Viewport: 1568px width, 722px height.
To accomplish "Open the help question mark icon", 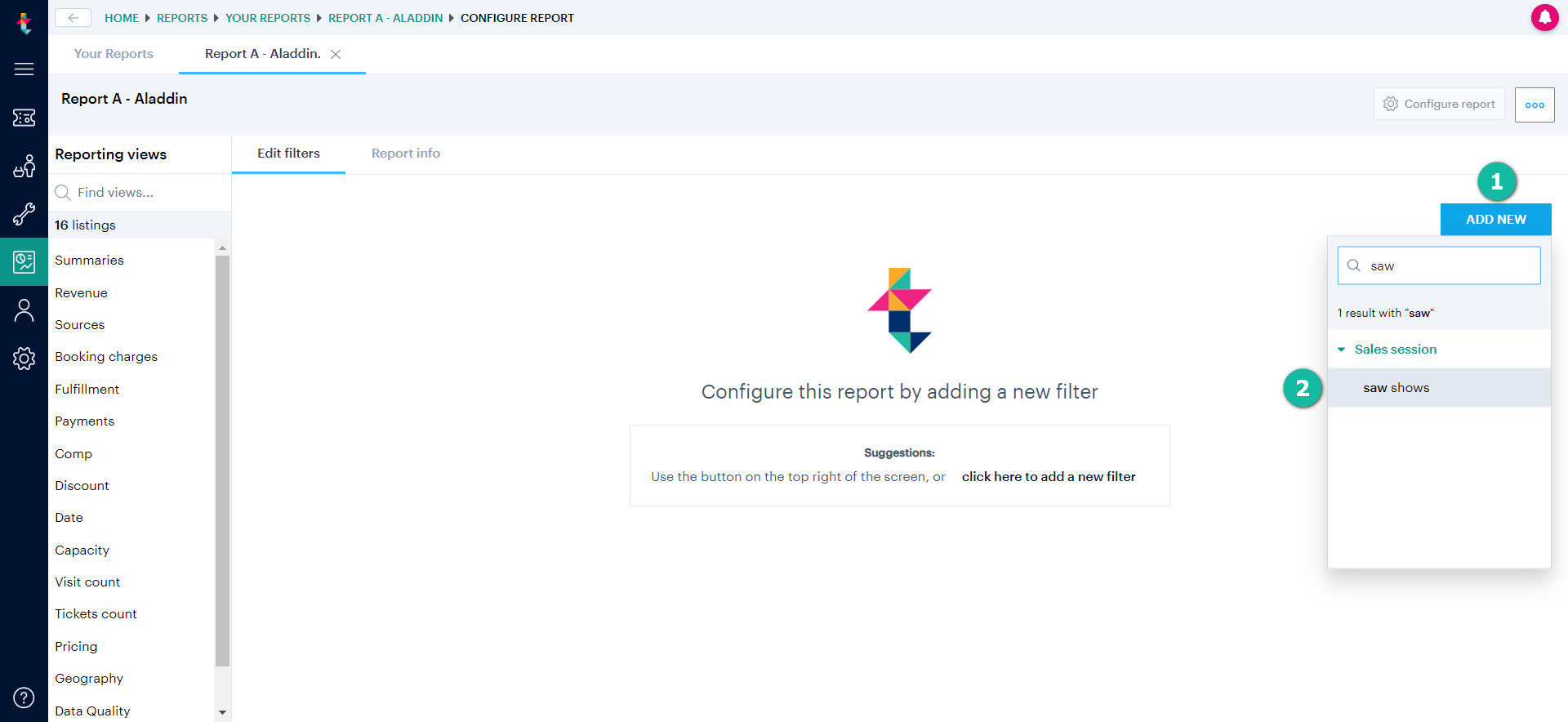I will (x=24, y=697).
